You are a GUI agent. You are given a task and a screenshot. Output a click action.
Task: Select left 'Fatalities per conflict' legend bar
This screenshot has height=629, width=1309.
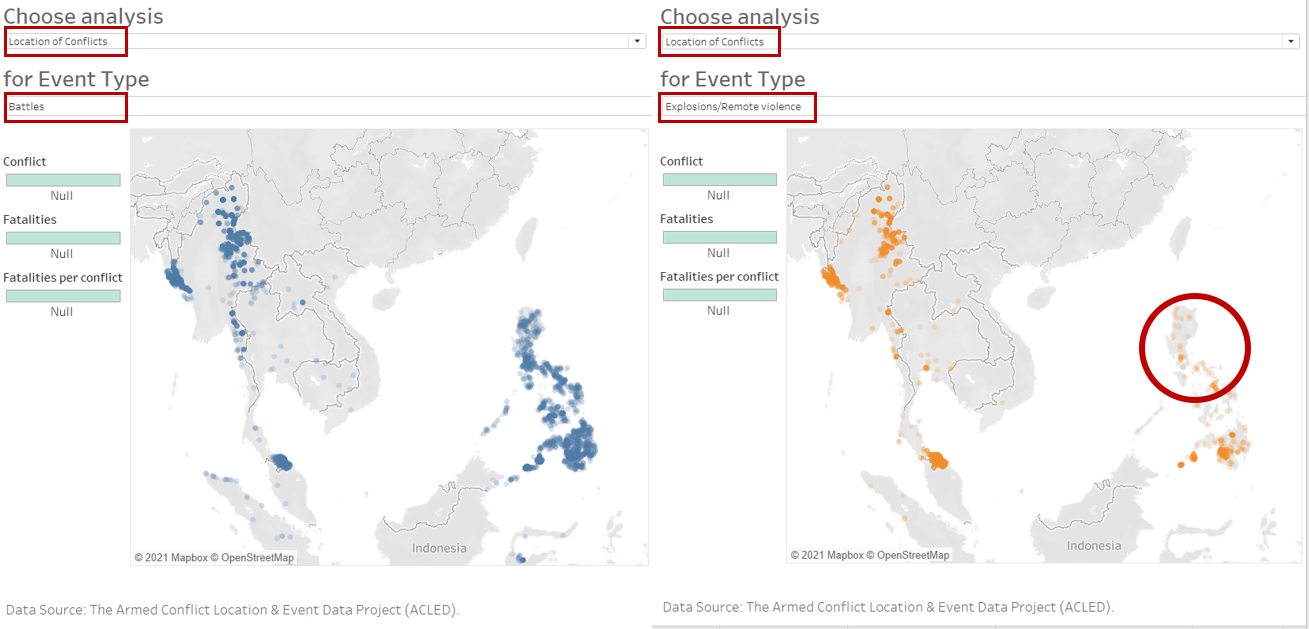click(x=63, y=296)
